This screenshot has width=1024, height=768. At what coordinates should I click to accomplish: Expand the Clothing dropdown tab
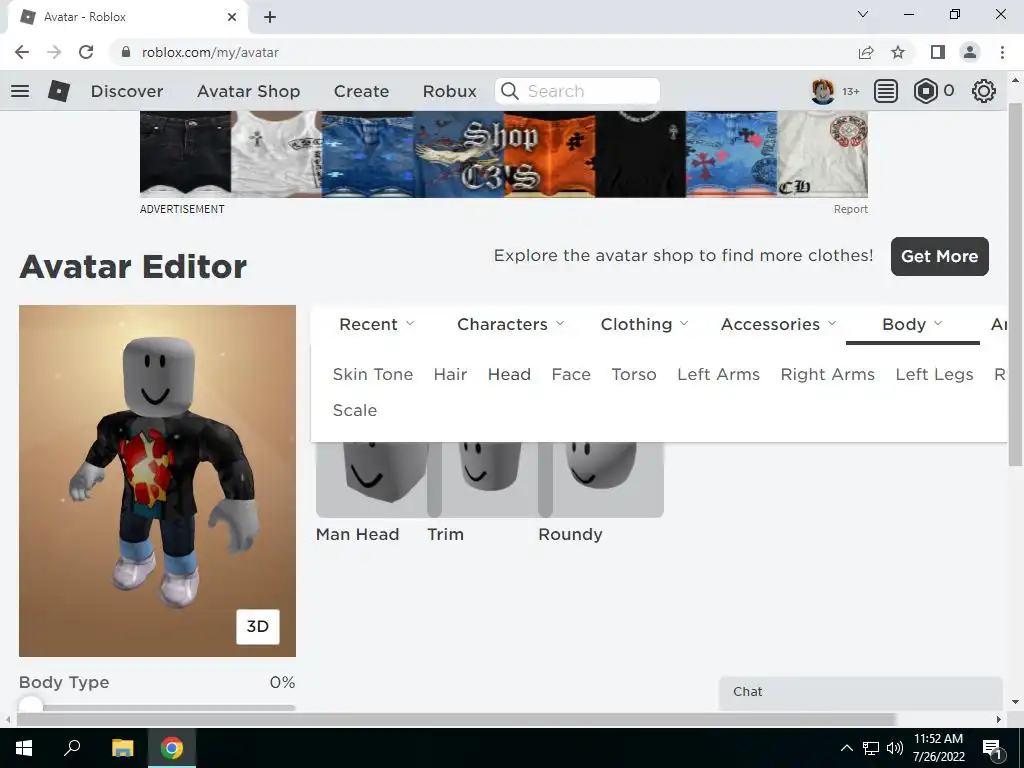pos(645,325)
